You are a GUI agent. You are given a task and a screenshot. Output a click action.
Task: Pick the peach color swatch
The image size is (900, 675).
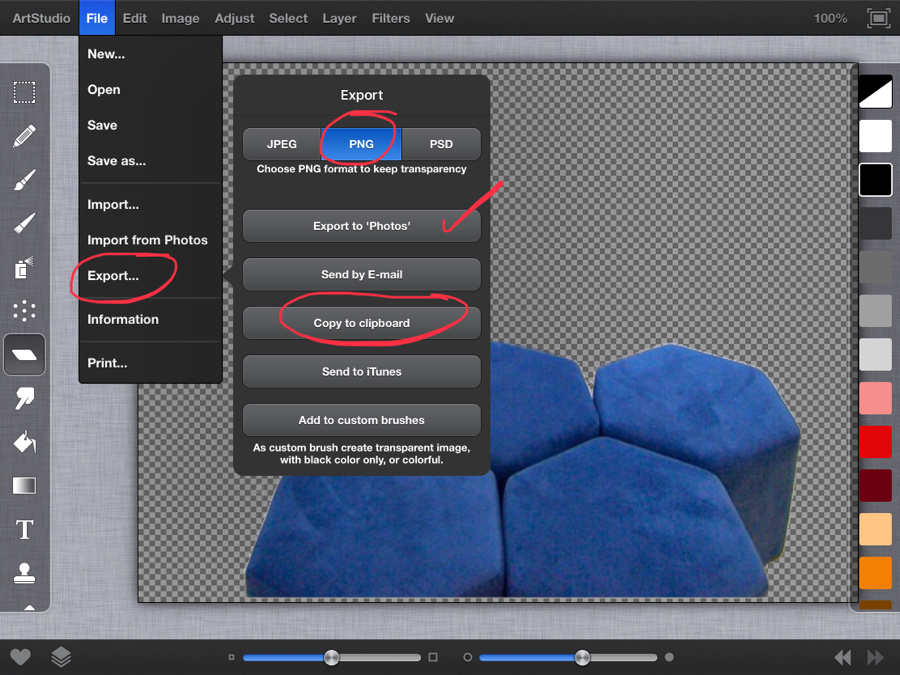tap(875, 529)
